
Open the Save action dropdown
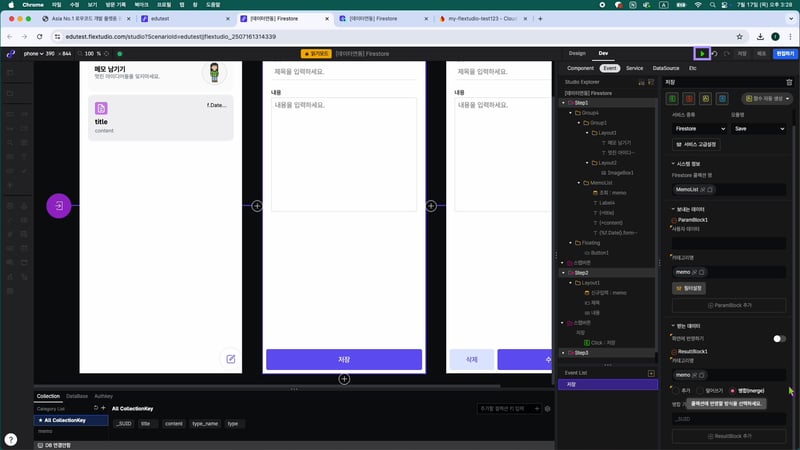pos(759,128)
